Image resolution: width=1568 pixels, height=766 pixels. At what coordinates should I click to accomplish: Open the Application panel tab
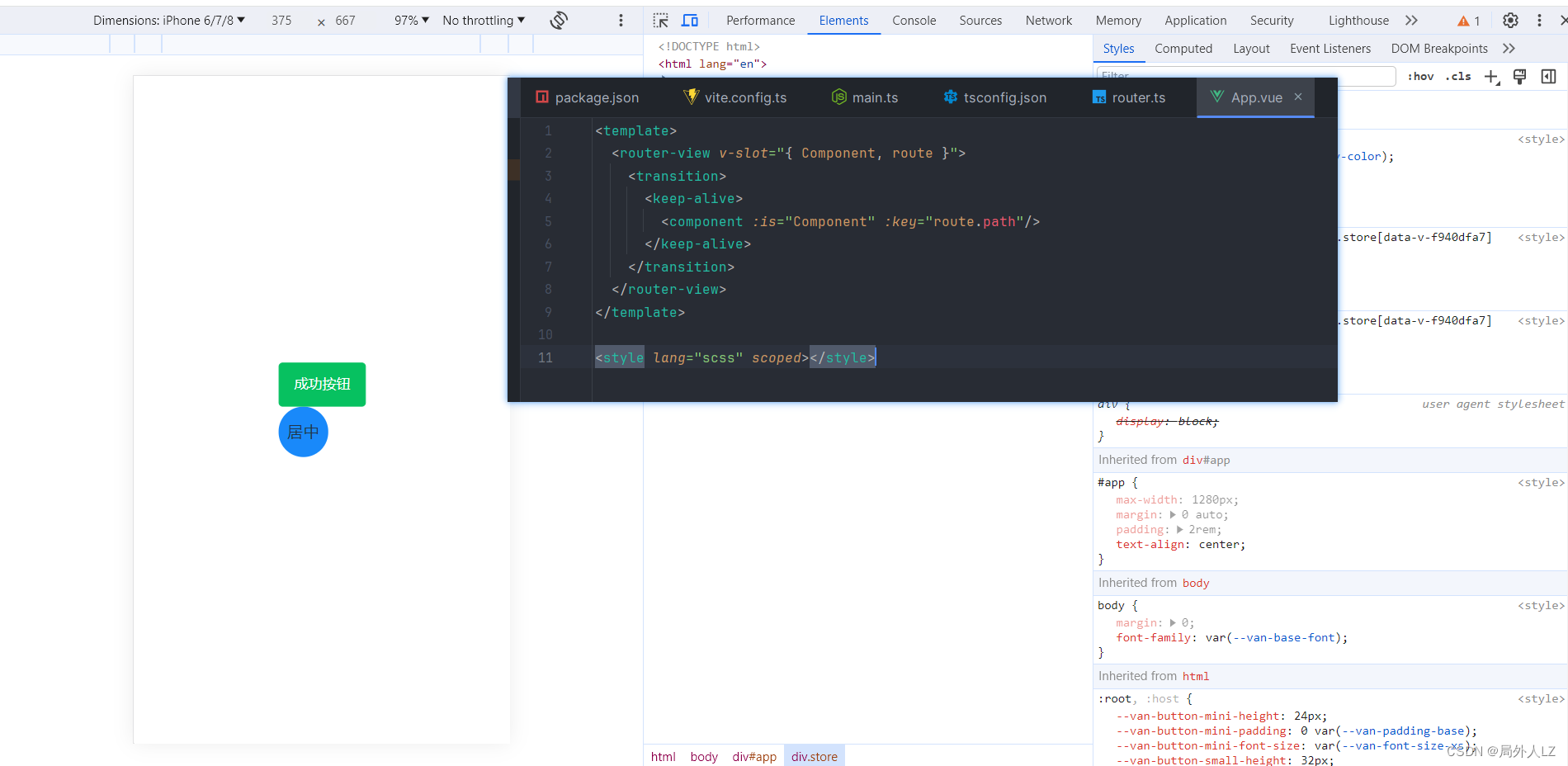1195,21
